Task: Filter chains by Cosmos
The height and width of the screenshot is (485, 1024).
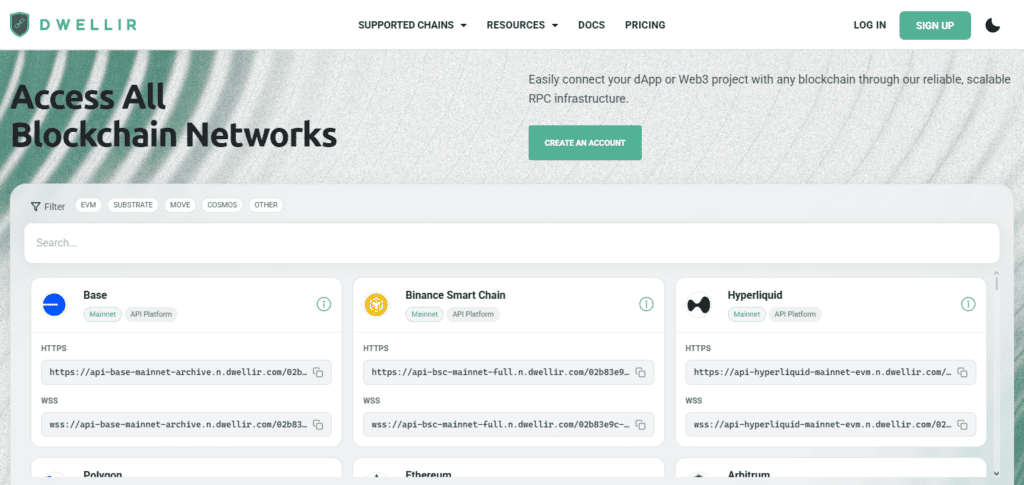Action: [222, 205]
